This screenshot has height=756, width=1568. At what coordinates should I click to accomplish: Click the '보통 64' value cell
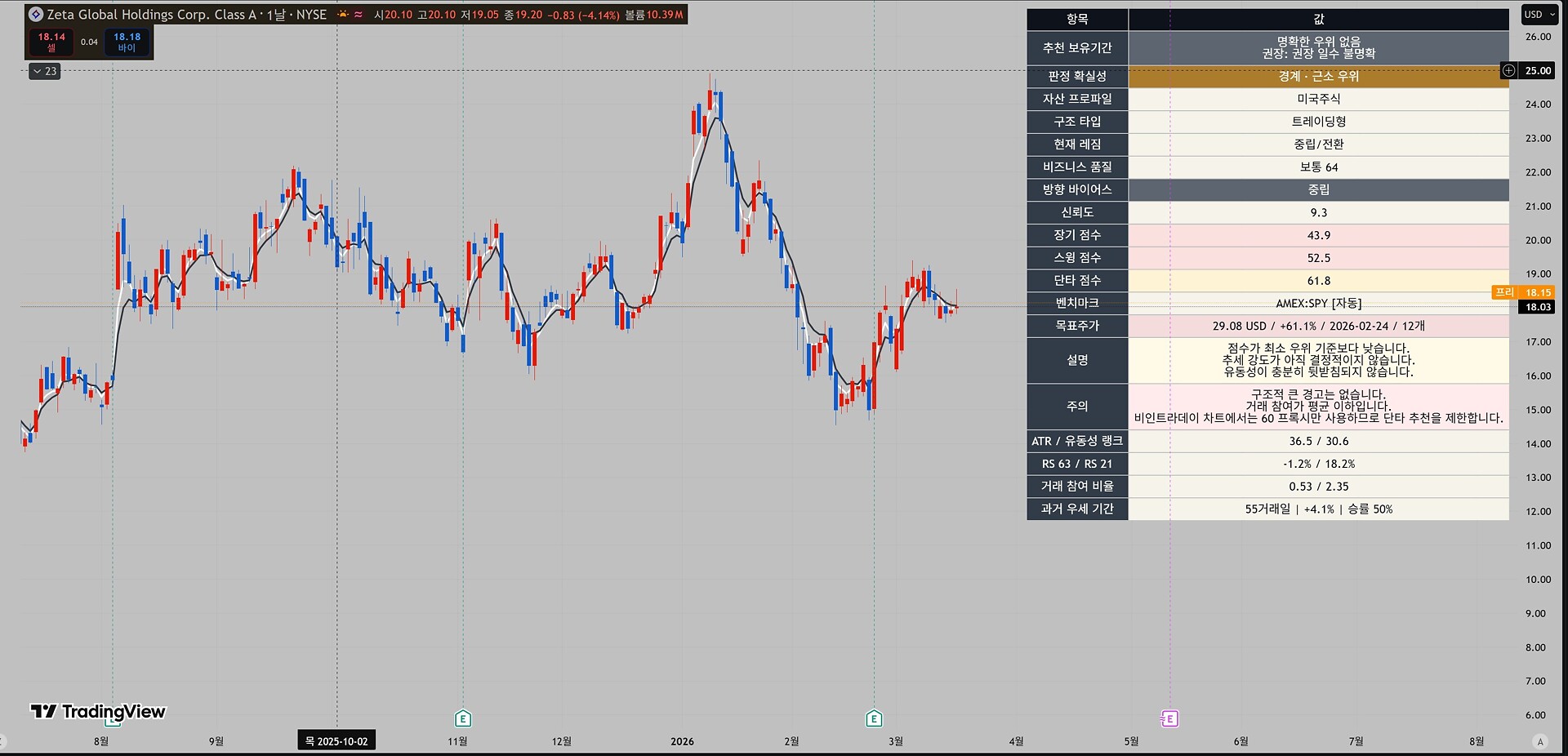point(1319,167)
